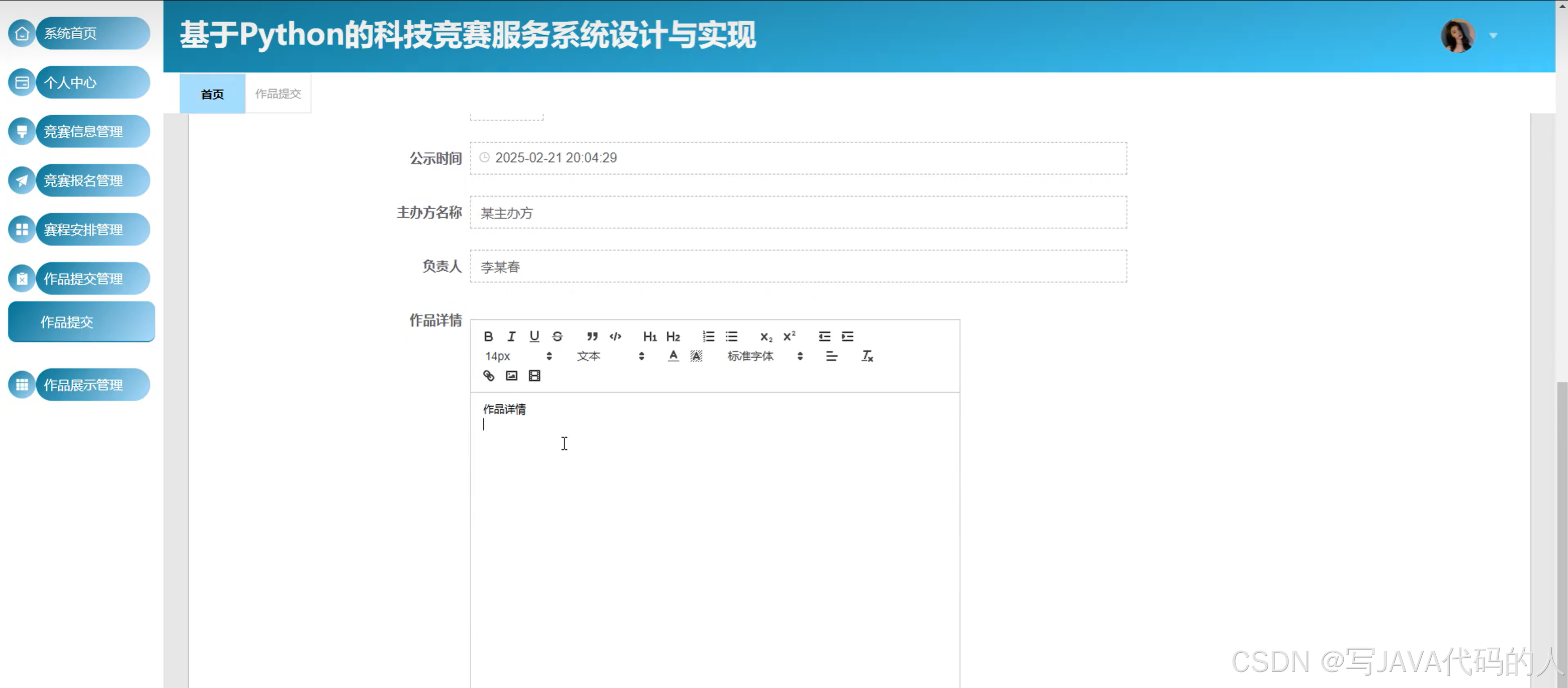Toggle underline formatting
Viewport: 1568px width, 688px height.
point(534,336)
